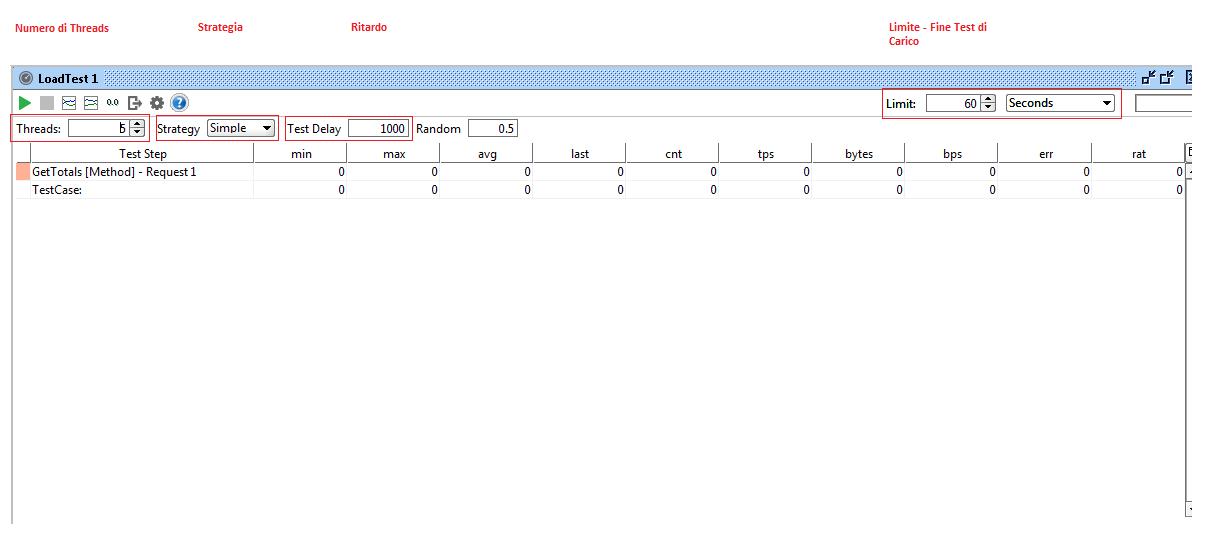This screenshot has height=533, width=1207.
Task: Open the Strategy dropdown set to Simple
Action: (x=240, y=128)
